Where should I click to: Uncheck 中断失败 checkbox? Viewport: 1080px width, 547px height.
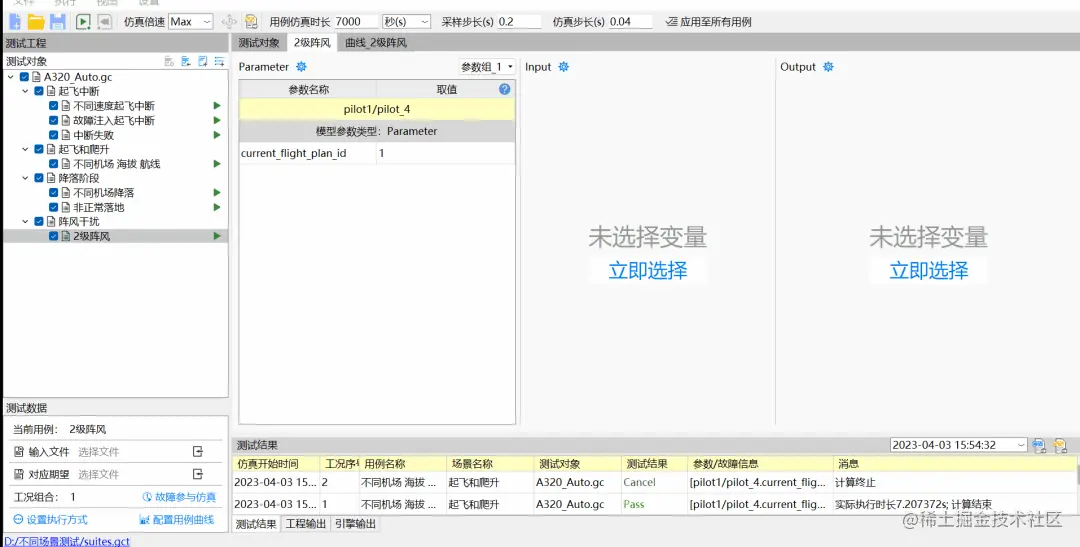[x=54, y=134]
